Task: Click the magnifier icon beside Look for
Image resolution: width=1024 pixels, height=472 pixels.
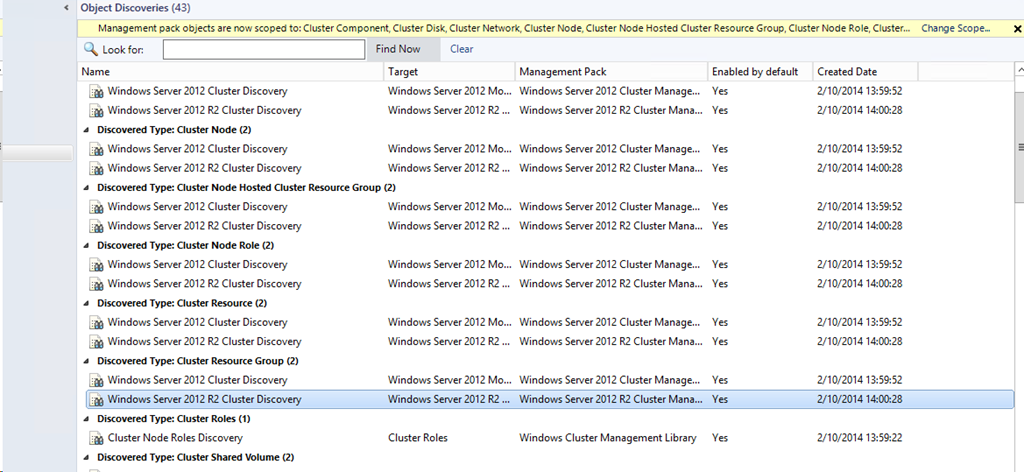Action: tap(91, 49)
